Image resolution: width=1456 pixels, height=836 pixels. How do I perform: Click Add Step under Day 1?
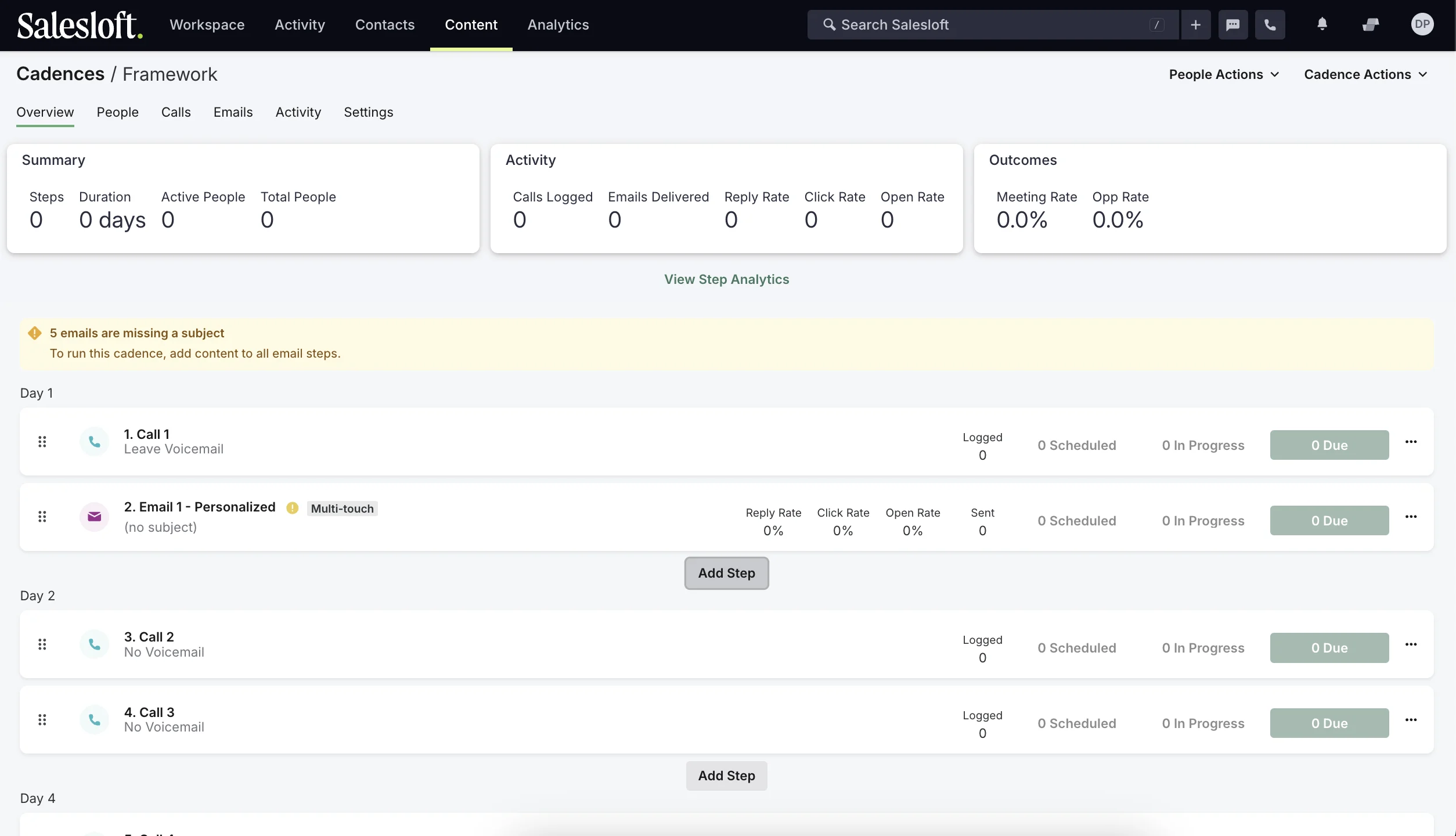726,573
